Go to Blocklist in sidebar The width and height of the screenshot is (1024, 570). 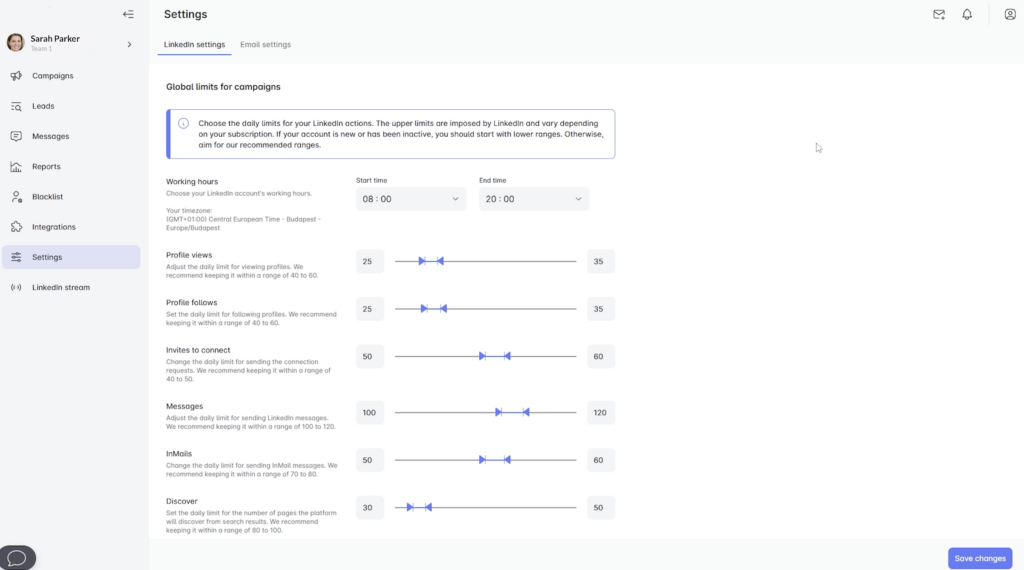pyautogui.click(x=47, y=197)
